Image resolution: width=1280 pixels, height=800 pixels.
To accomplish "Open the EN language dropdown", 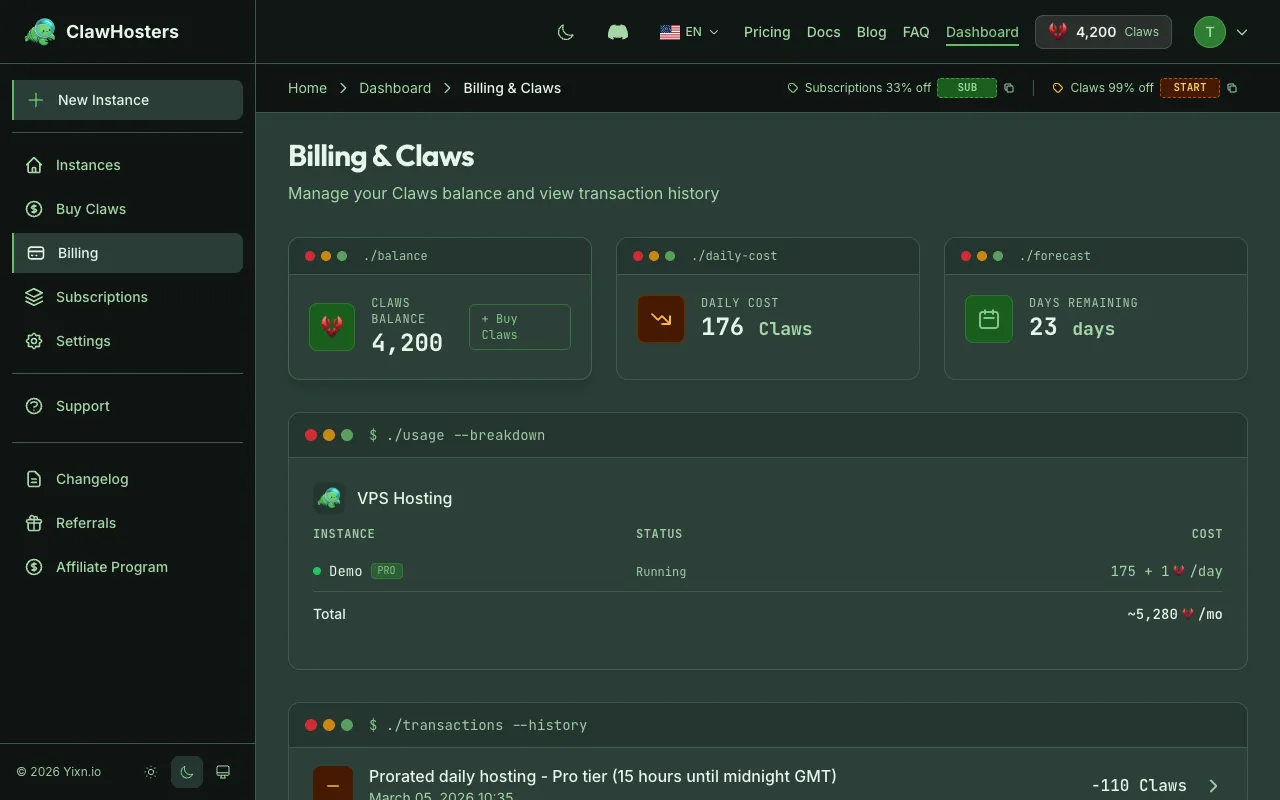I will pyautogui.click(x=689, y=31).
